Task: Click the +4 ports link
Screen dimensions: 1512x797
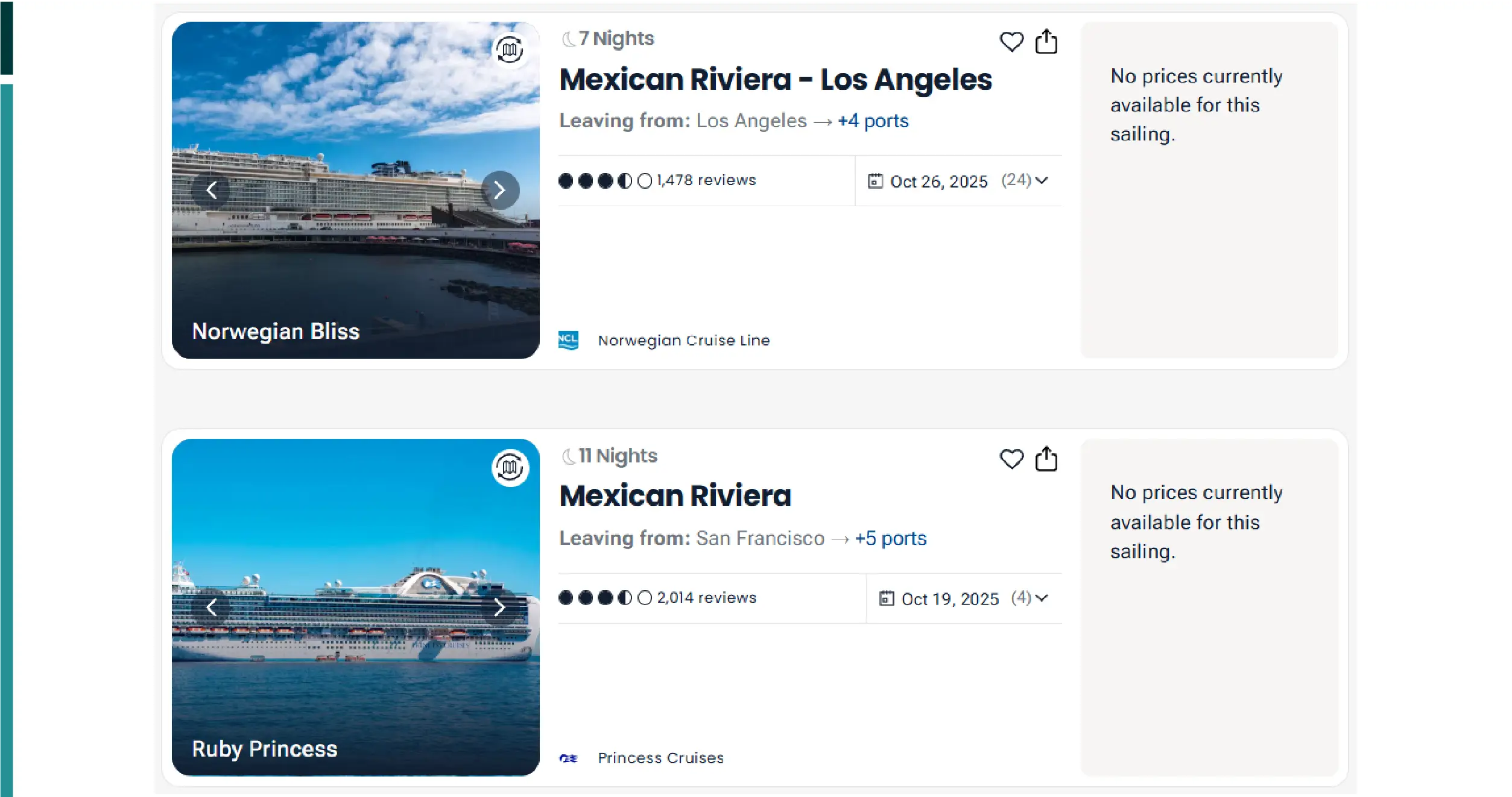Action: tap(872, 121)
